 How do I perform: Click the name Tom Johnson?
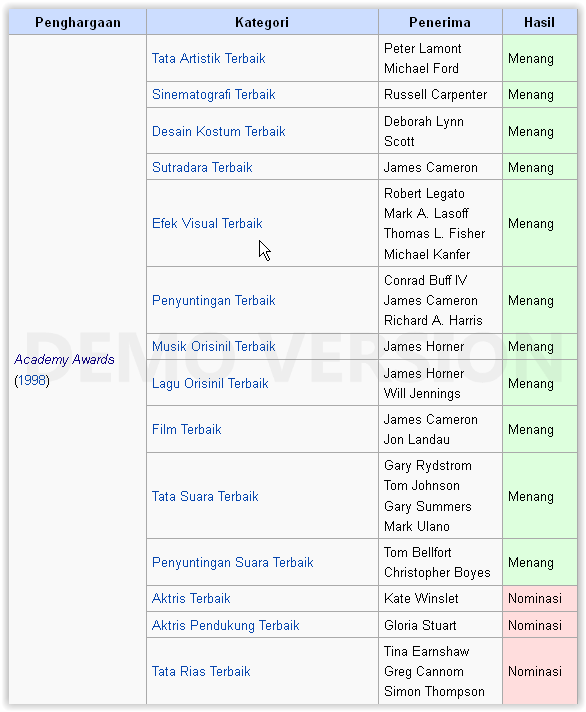tap(422, 486)
